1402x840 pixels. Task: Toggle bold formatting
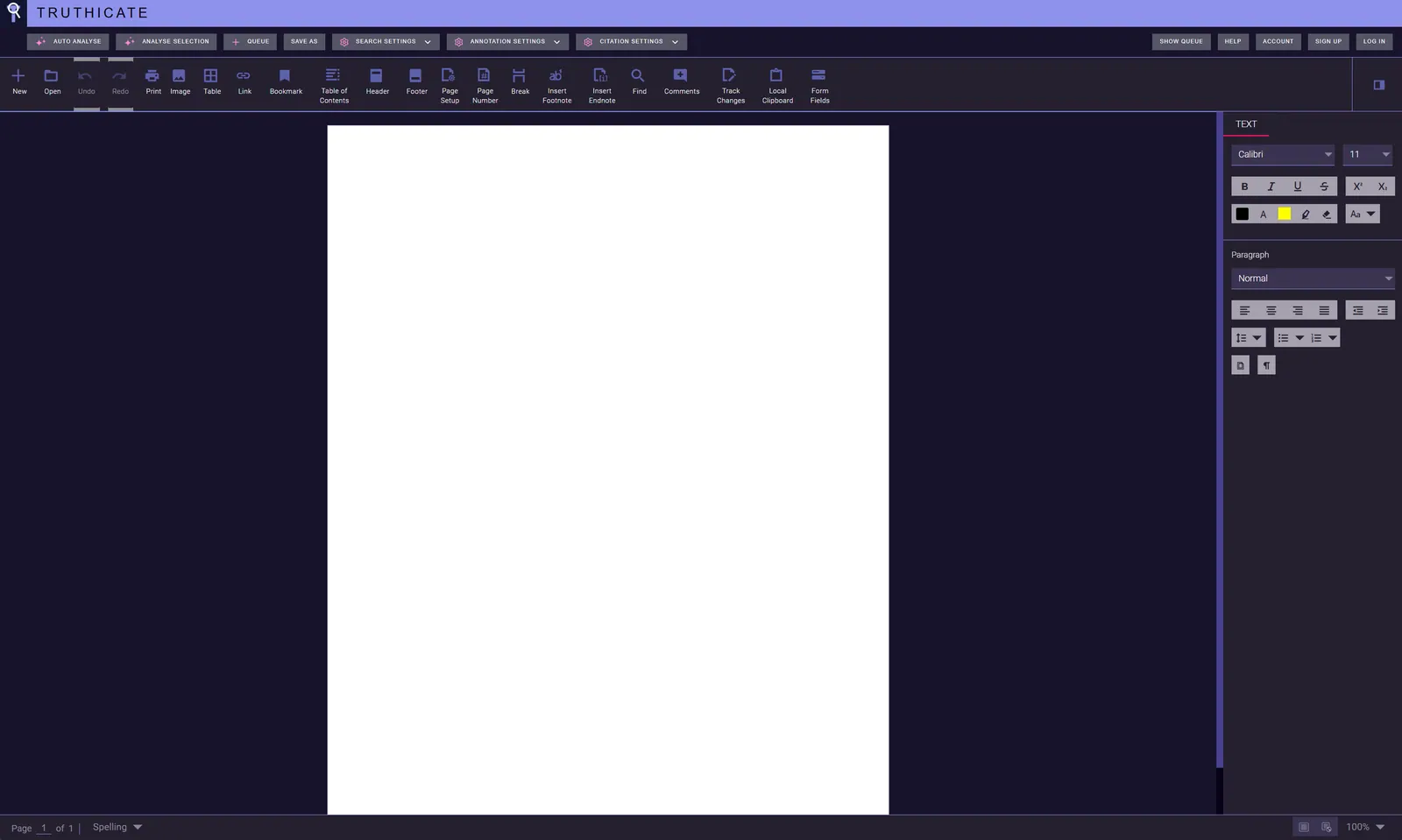pos(1244,187)
